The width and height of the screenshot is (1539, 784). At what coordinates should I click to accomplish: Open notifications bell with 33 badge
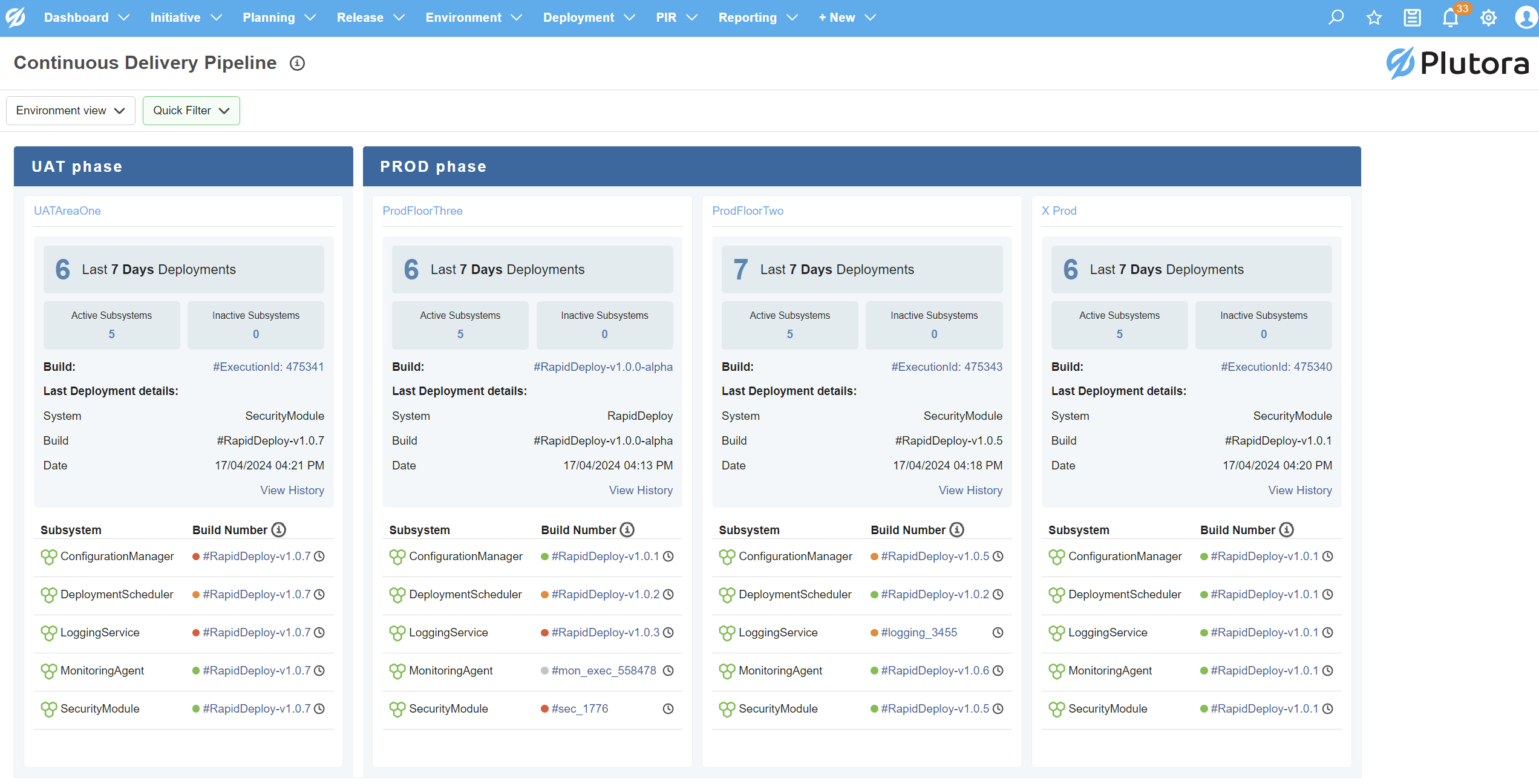coord(1450,18)
